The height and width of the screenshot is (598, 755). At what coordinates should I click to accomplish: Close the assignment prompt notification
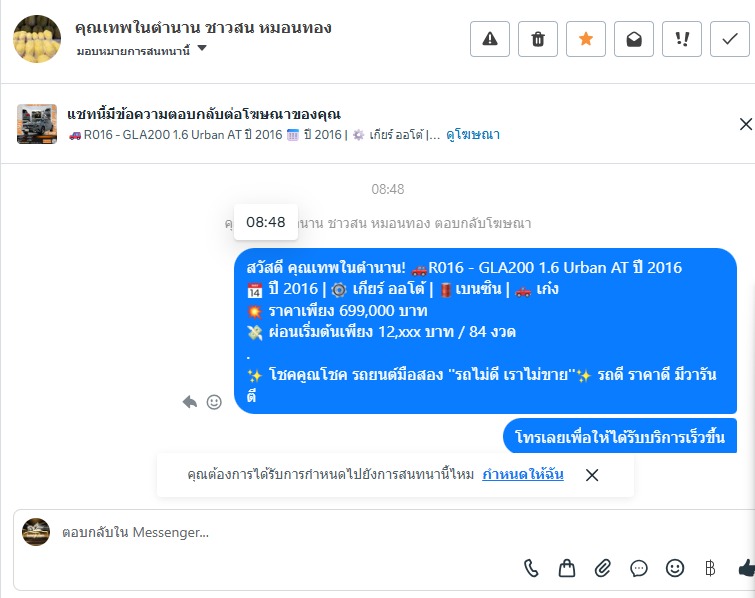click(592, 475)
